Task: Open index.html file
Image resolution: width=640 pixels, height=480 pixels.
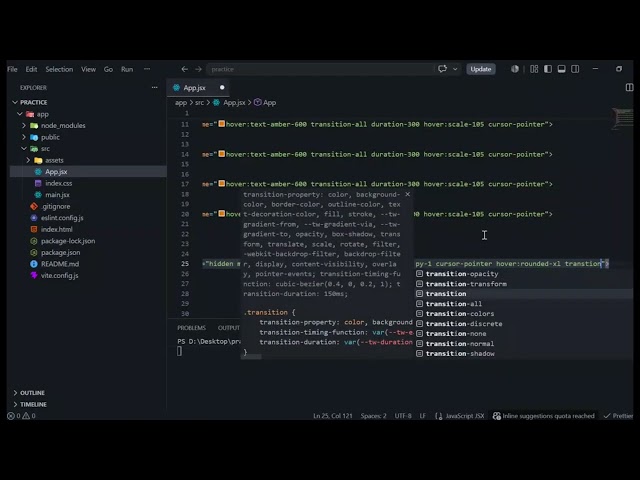Action: pyautogui.click(x=56, y=229)
